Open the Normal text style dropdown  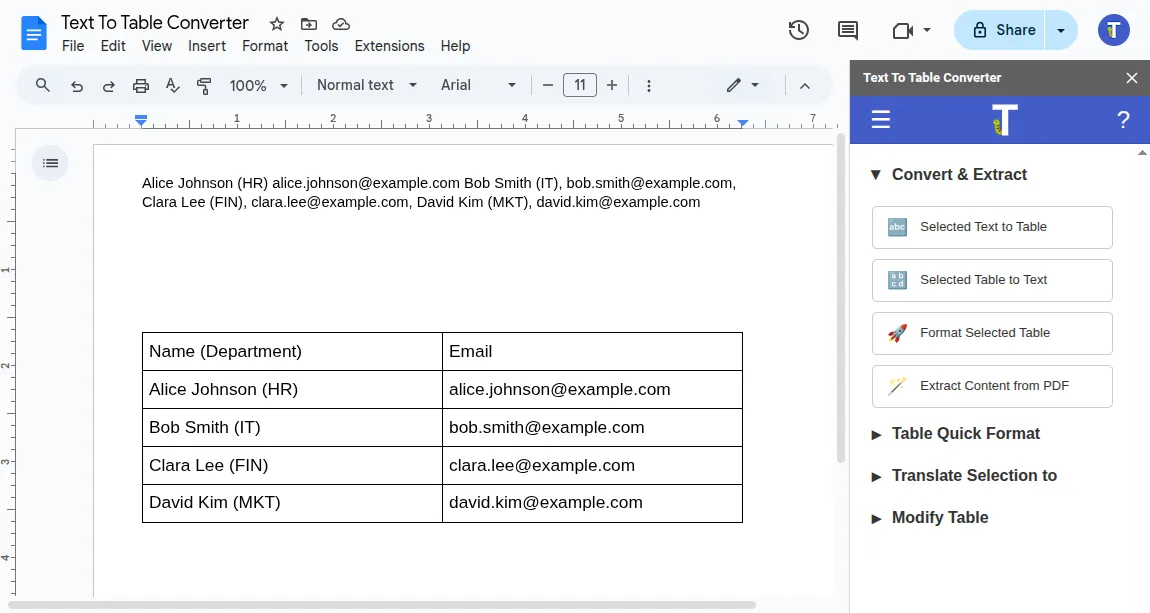coord(366,86)
